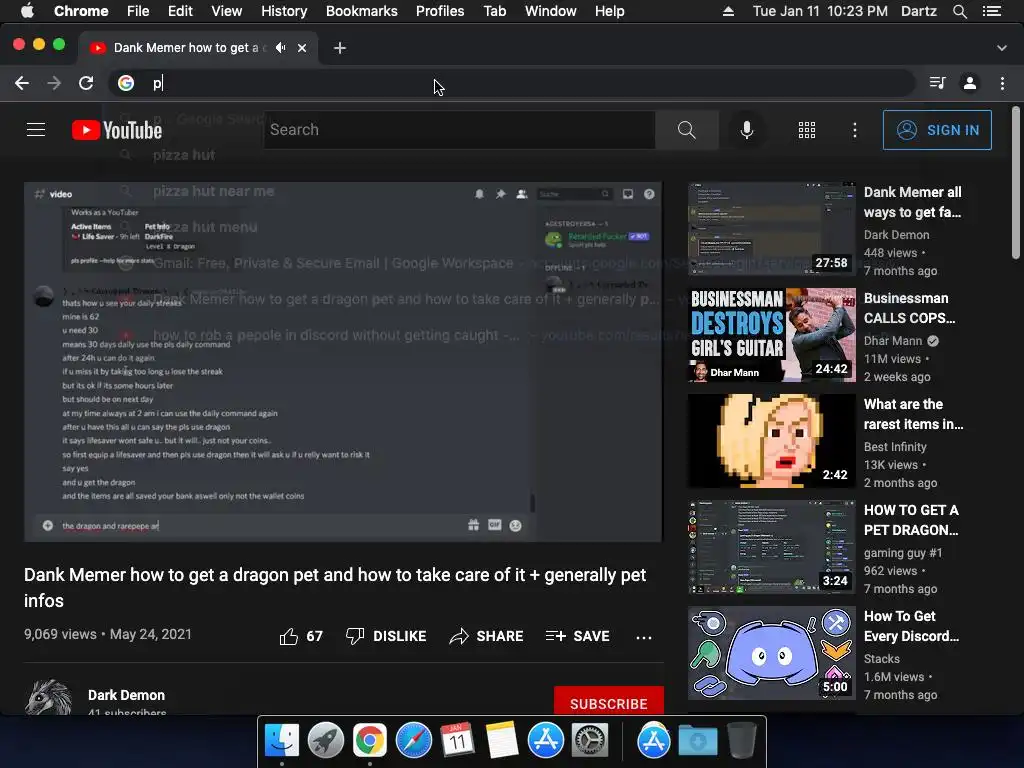Viewport: 1024px width, 768px height.
Task: Click the YouTube search magnifier button
Action: [686, 130]
